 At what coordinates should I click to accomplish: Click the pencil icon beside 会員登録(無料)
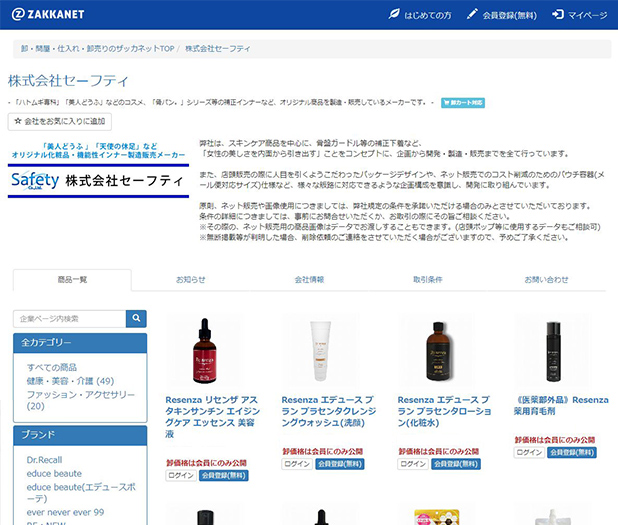point(471,15)
